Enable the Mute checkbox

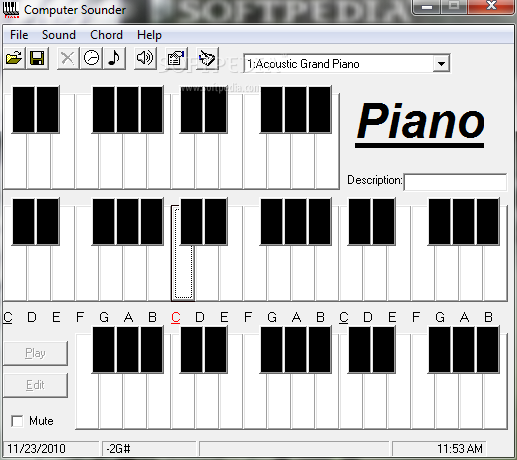pyautogui.click(x=17, y=421)
